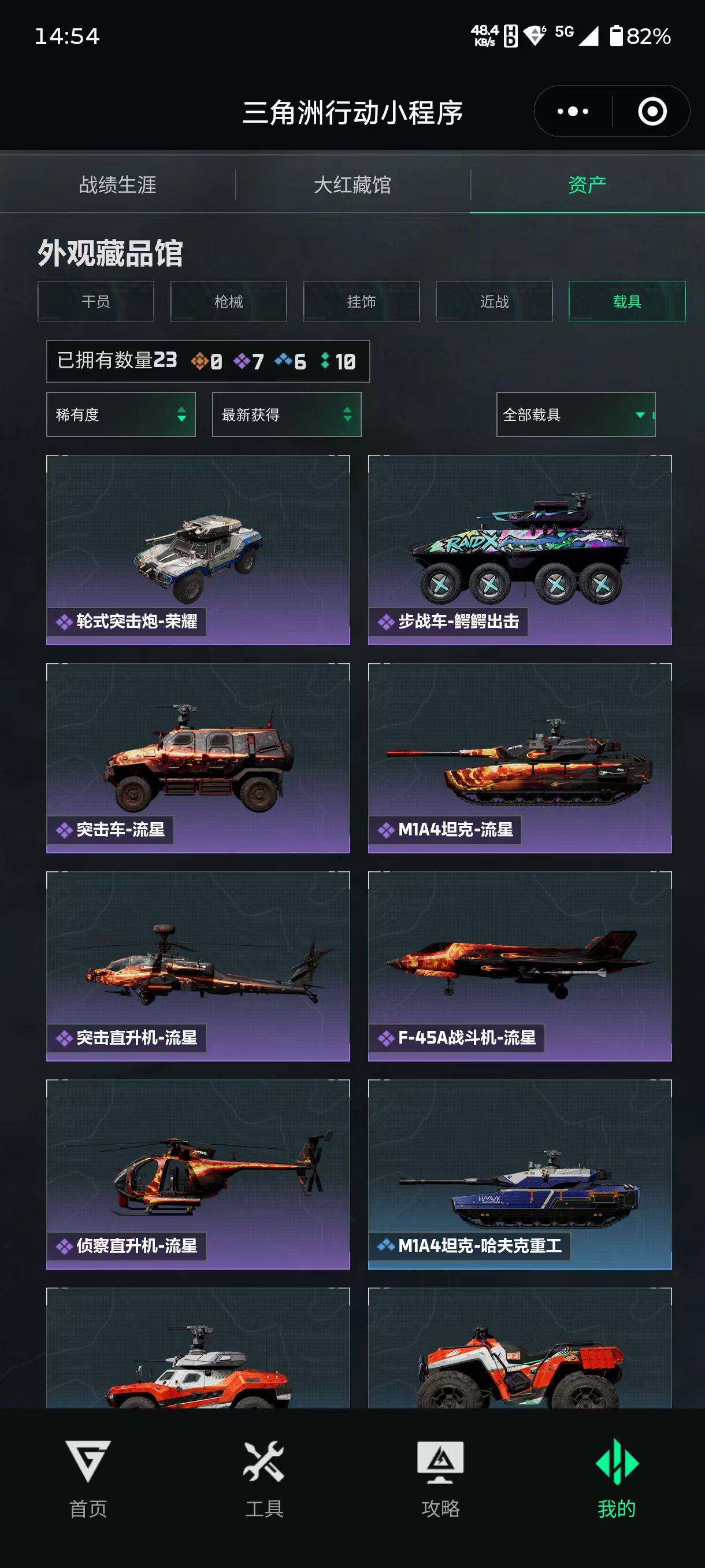This screenshot has height=1568, width=705.
Task: Tap the mini program close circle icon
Action: click(652, 112)
